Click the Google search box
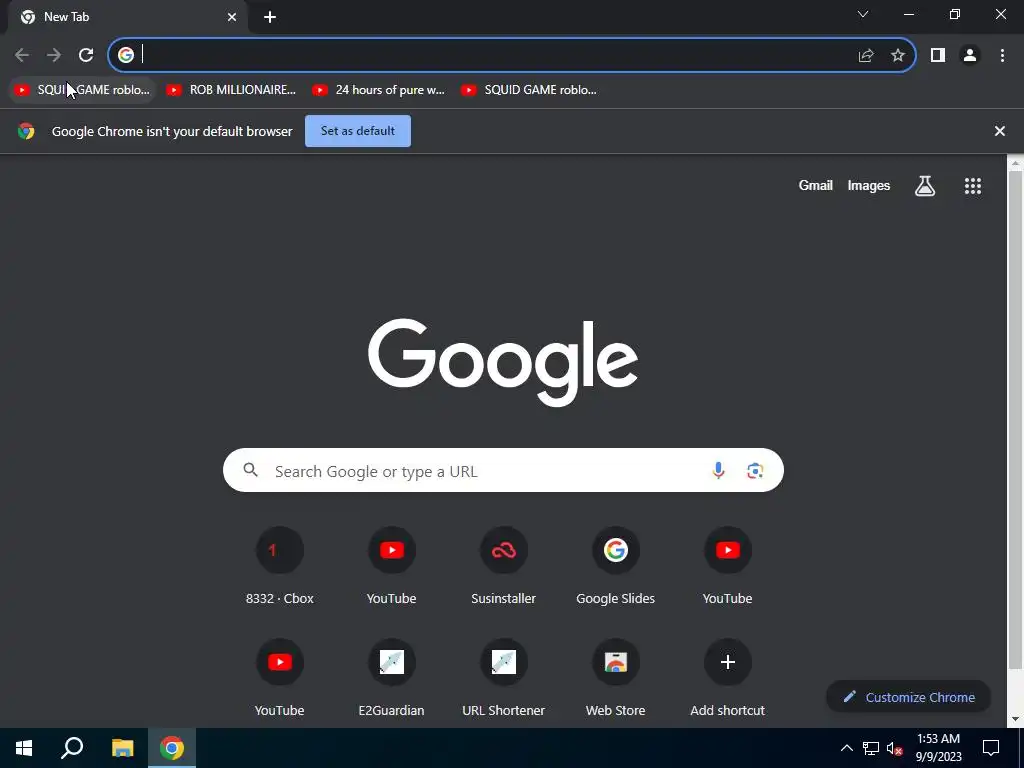Screen dimensions: 1024x768 pos(503,470)
